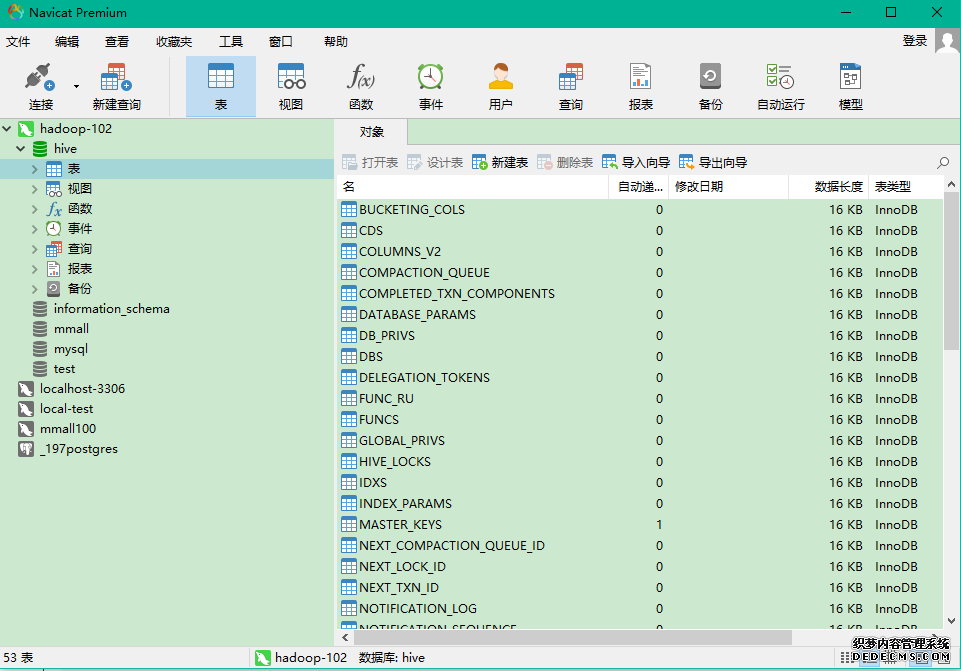Click the 用户 (User) toolbar icon

pyautogui.click(x=501, y=78)
